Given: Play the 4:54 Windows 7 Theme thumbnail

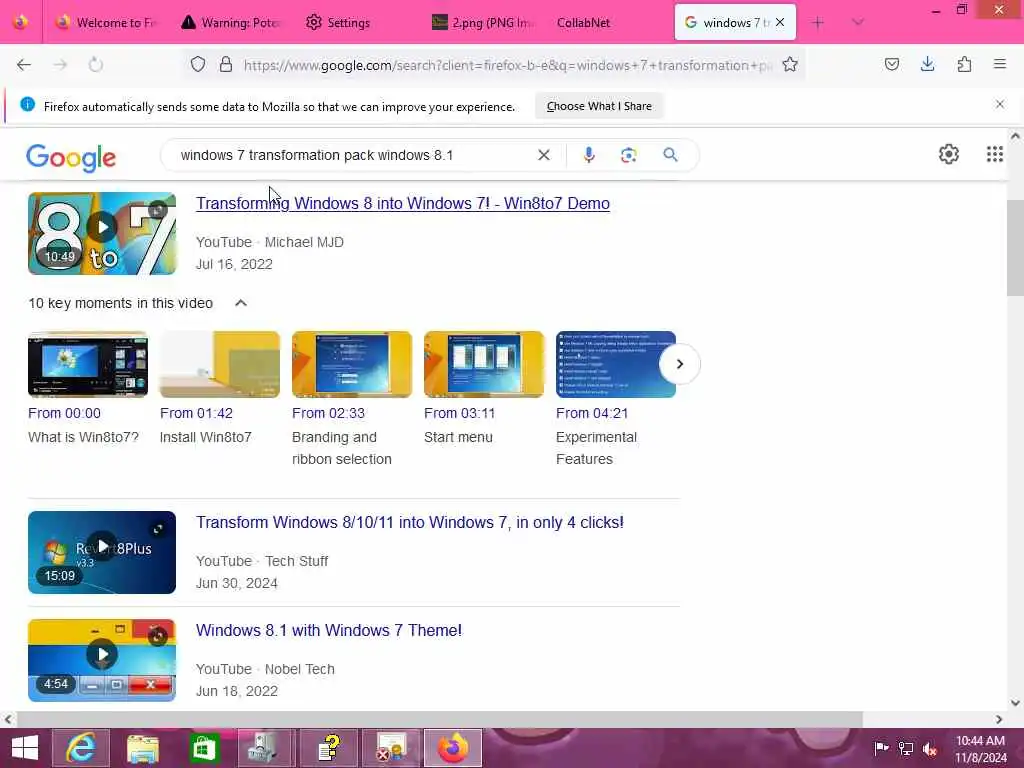Looking at the screenshot, I should pyautogui.click(x=102, y=660).
